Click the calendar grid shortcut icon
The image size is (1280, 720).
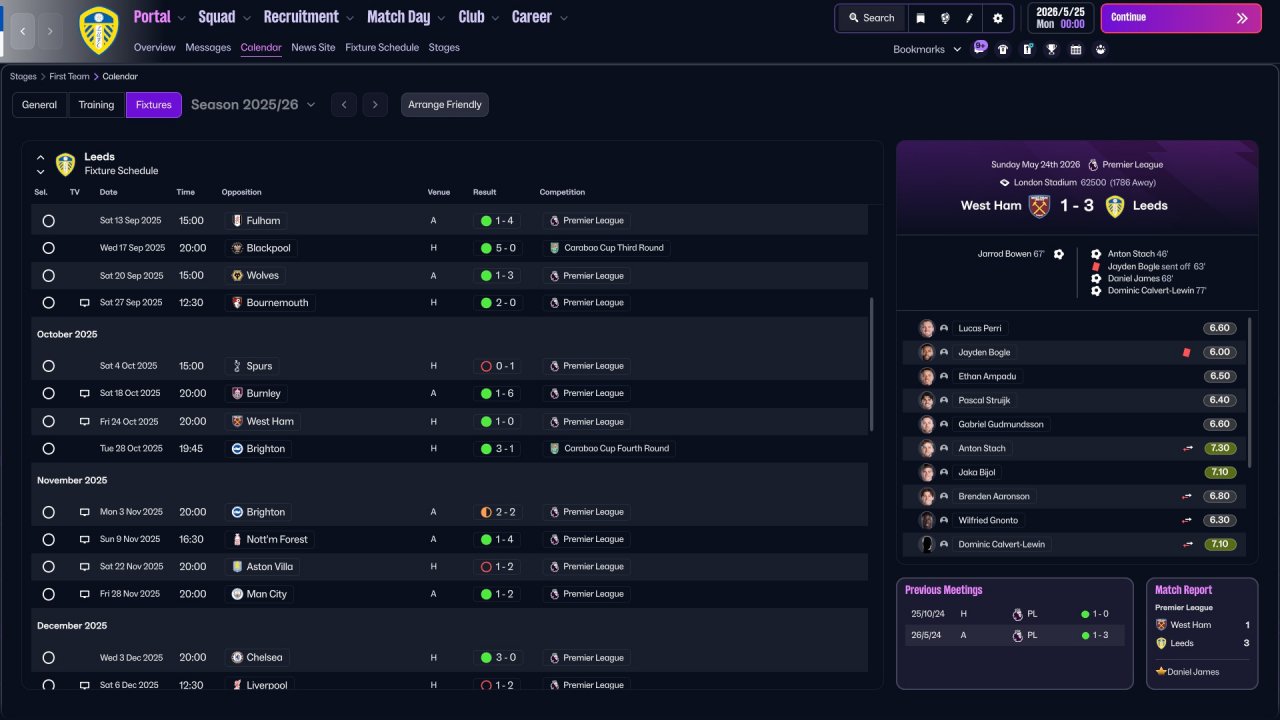coord(1076,49)
